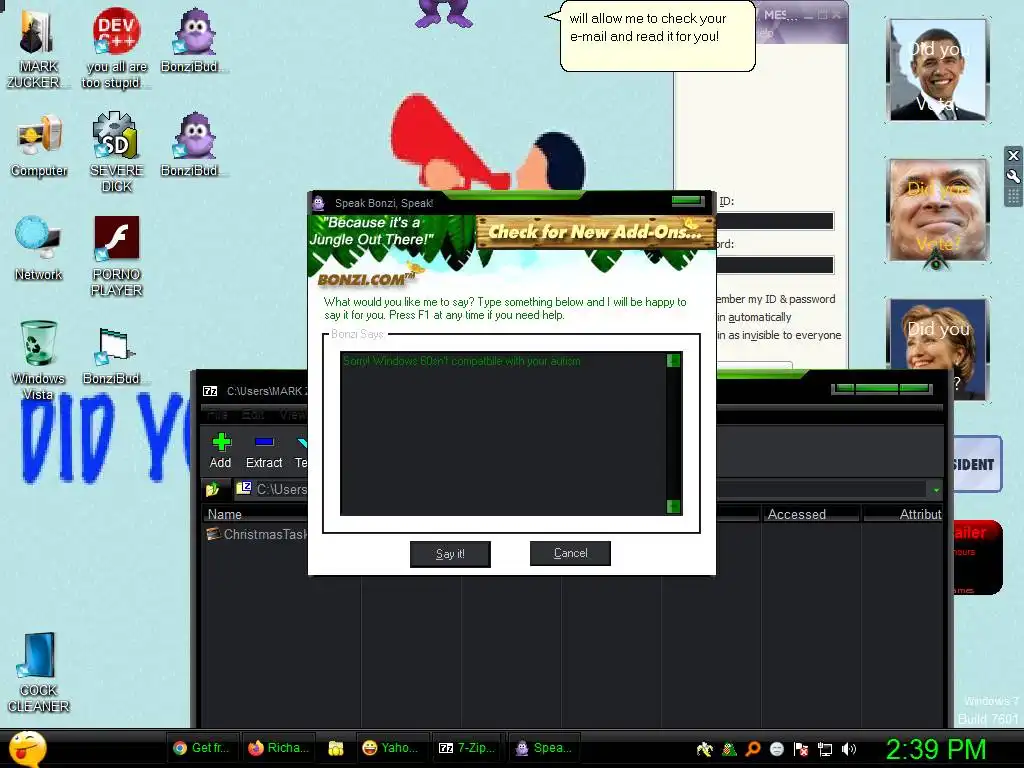The width and height of the screenshot is (1024, 768).
Task: Click the 7z icon in 7-Zip title bar
Action: [x=210, y=391]
